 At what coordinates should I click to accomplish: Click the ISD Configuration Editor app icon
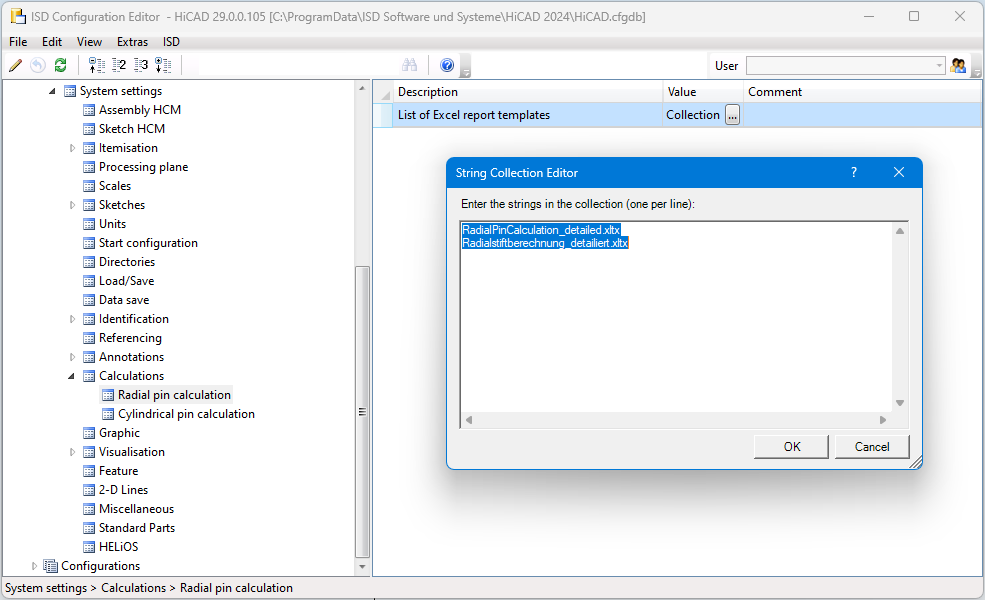tap(18, 16)
